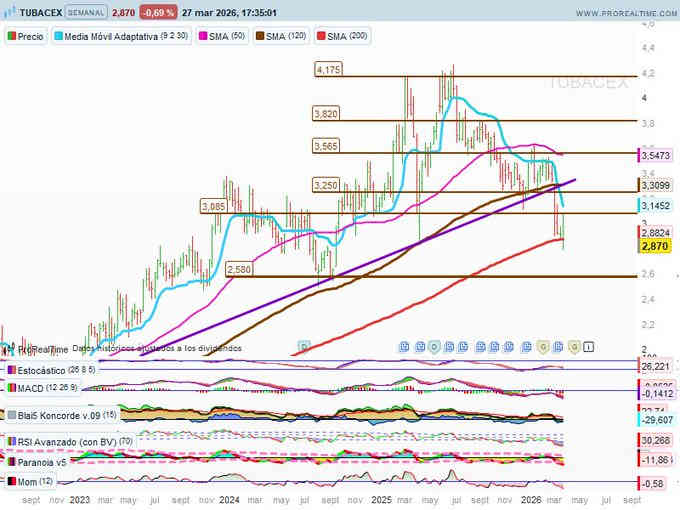Open Blai5 Koncorde v.09 indicator label
Image resolution: width=680 pixels, height=510 pixels.
[x=60, y=415]
